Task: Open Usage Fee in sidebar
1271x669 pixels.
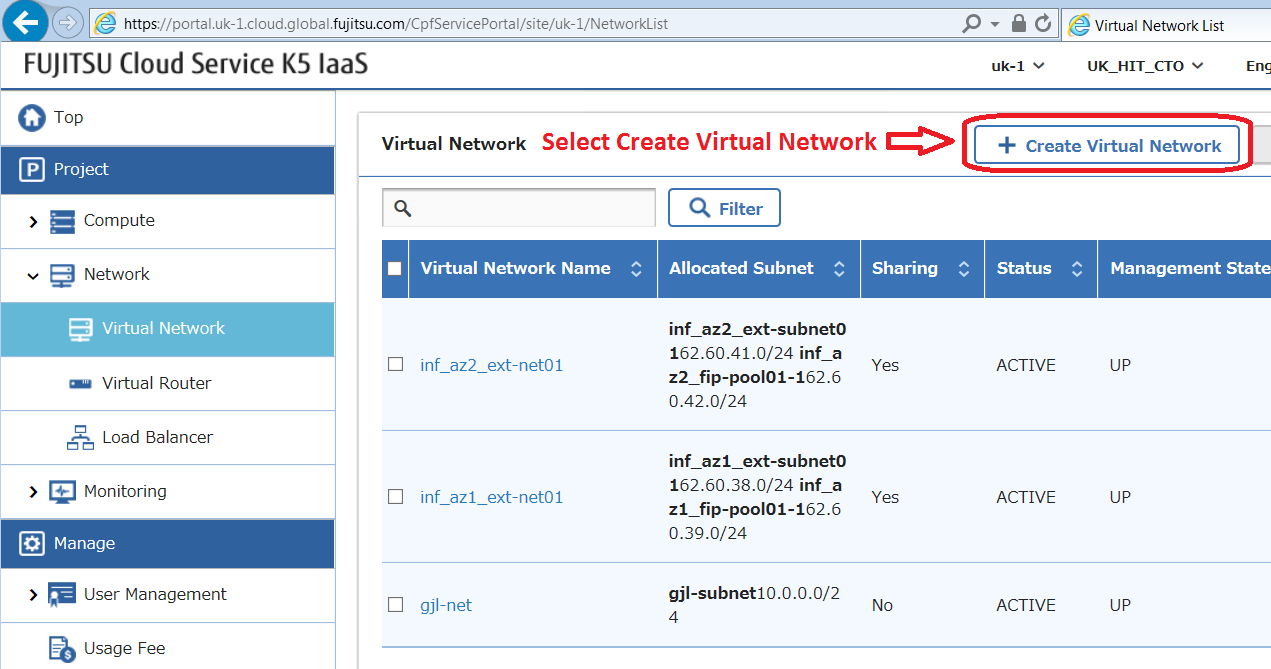Action: tap(168, 648)
